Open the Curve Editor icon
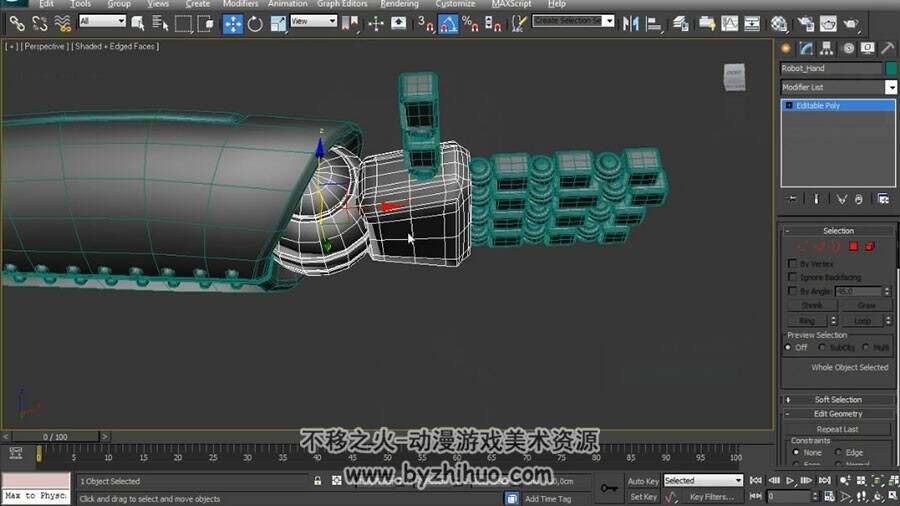The width and height of the screenshot is (900, 506). pyautogui.click(x=730, y=24)
